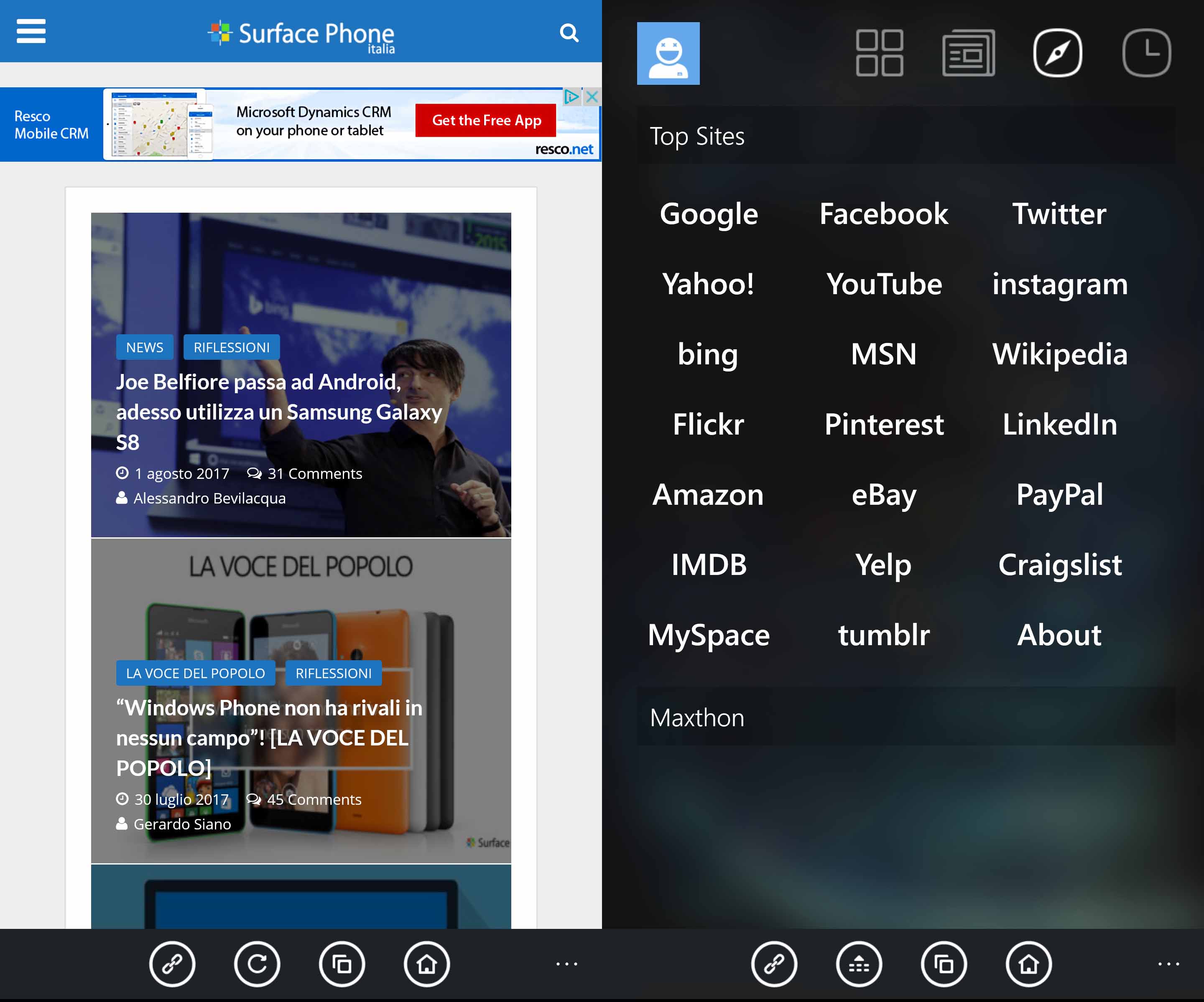Open Wikipedia from Top Sites
The height and width of the screenshot is (1002, 1204).
coord(1059,355)
